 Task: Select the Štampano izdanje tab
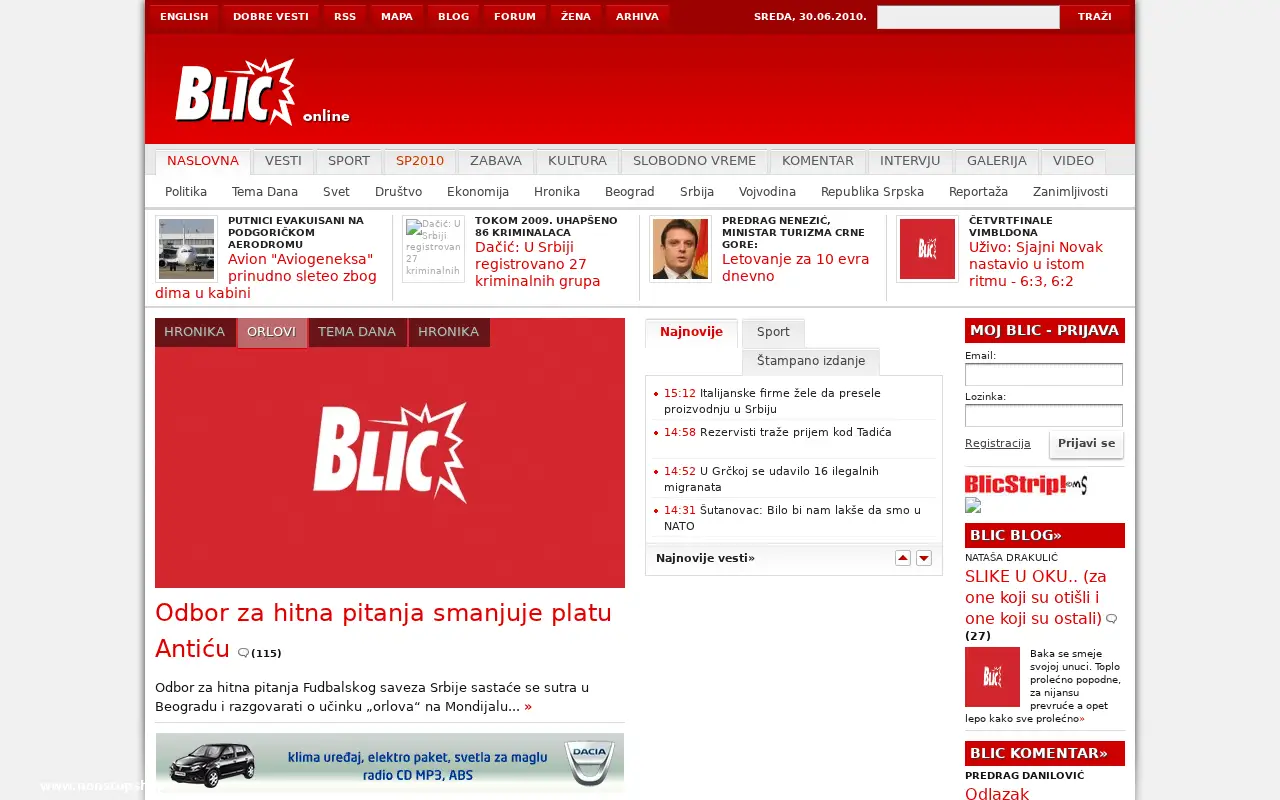point(811,361)
